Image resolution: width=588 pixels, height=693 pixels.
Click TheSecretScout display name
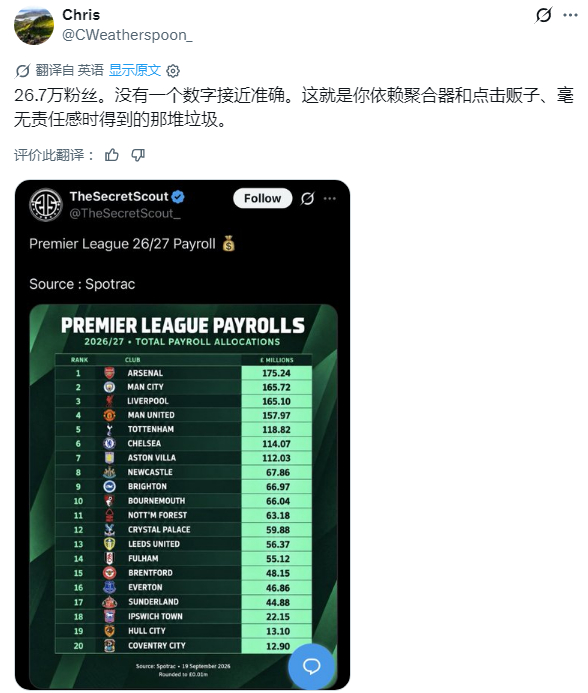(x=119, y=197)
